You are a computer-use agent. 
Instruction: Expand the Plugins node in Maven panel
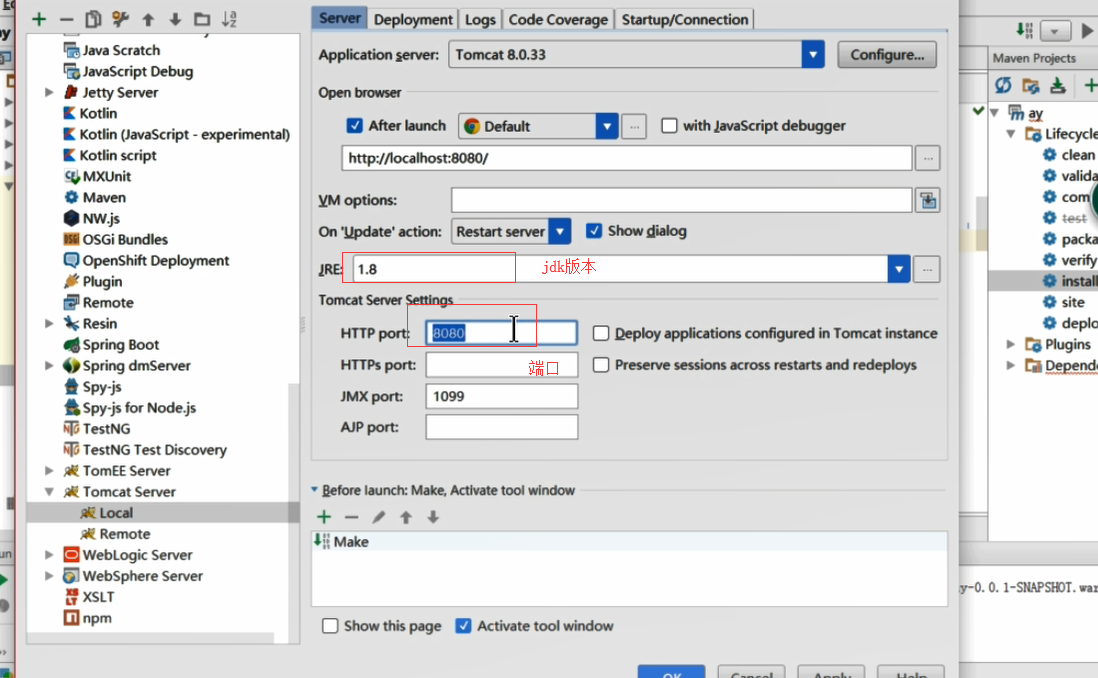point(1010,344)
